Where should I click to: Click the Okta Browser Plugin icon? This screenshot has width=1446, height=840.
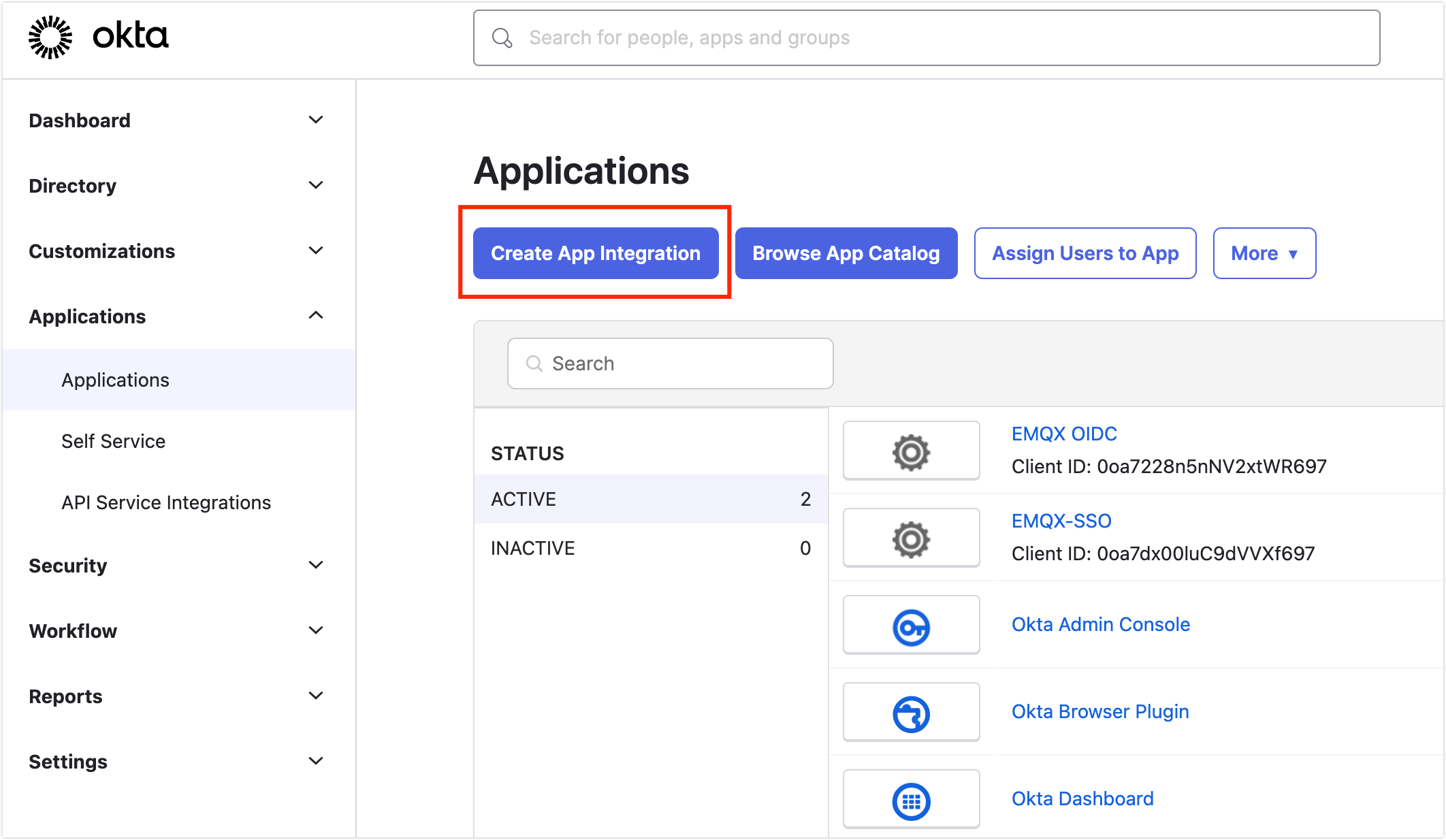point(911,713)
